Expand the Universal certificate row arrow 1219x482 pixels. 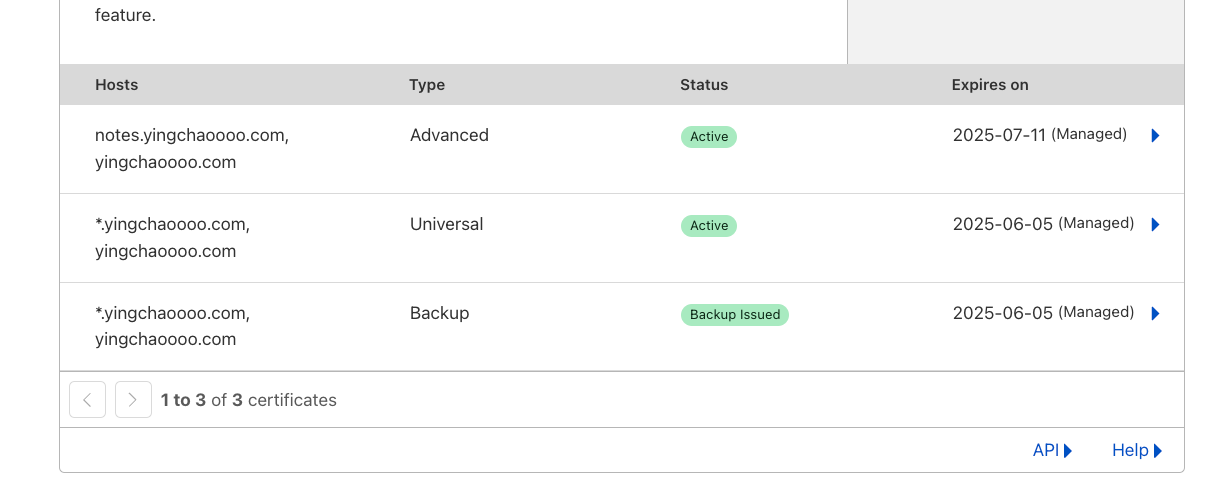pyautogui.click(x=1155, y=224)
